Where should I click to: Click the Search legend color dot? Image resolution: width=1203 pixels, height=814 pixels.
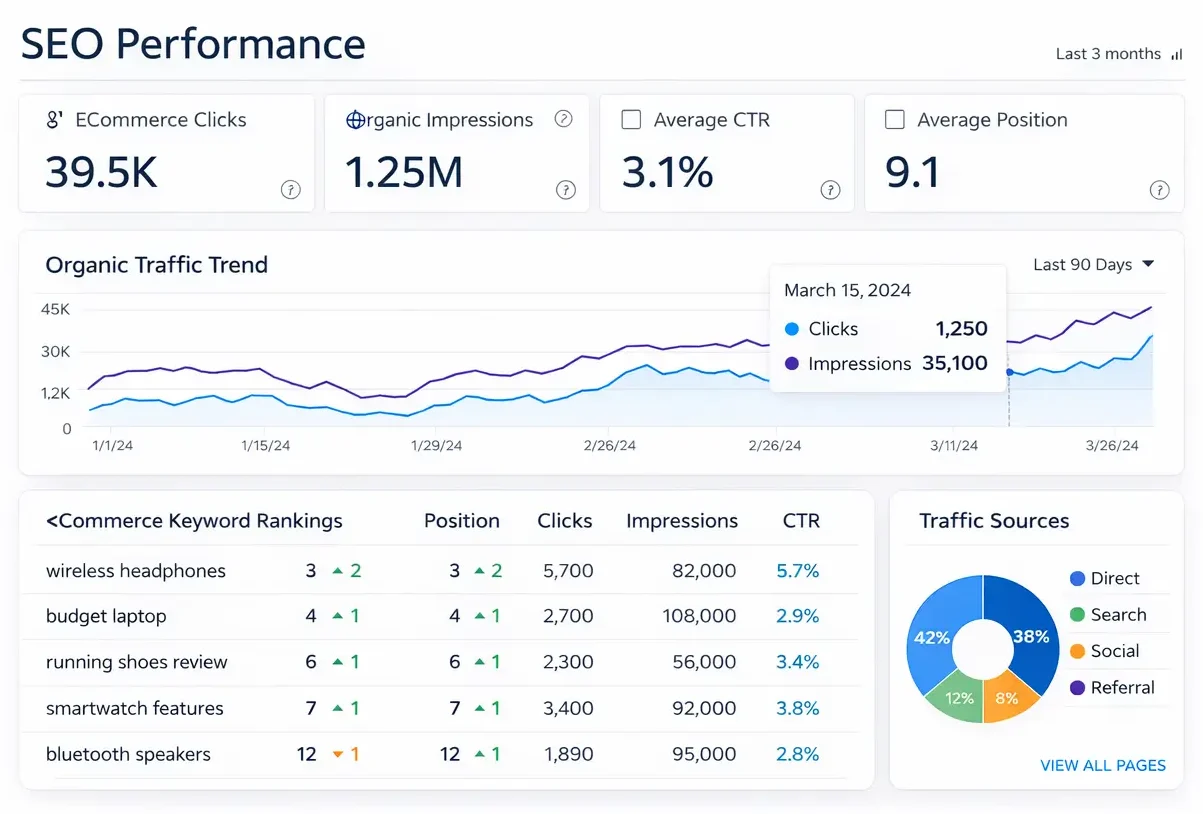pyautogui.click(x=1077, y=615)
